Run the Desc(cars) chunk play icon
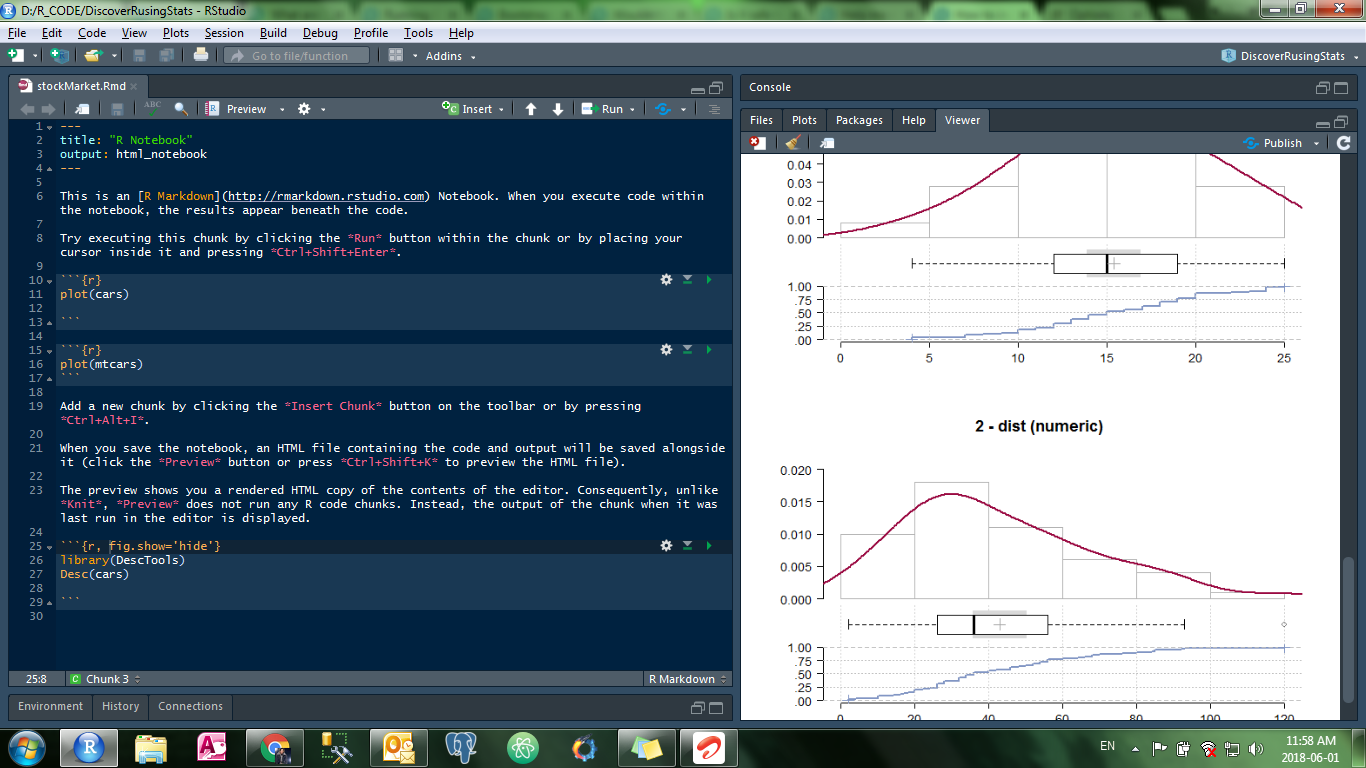This screenshot has height=768, width=1366. (709, 546)
